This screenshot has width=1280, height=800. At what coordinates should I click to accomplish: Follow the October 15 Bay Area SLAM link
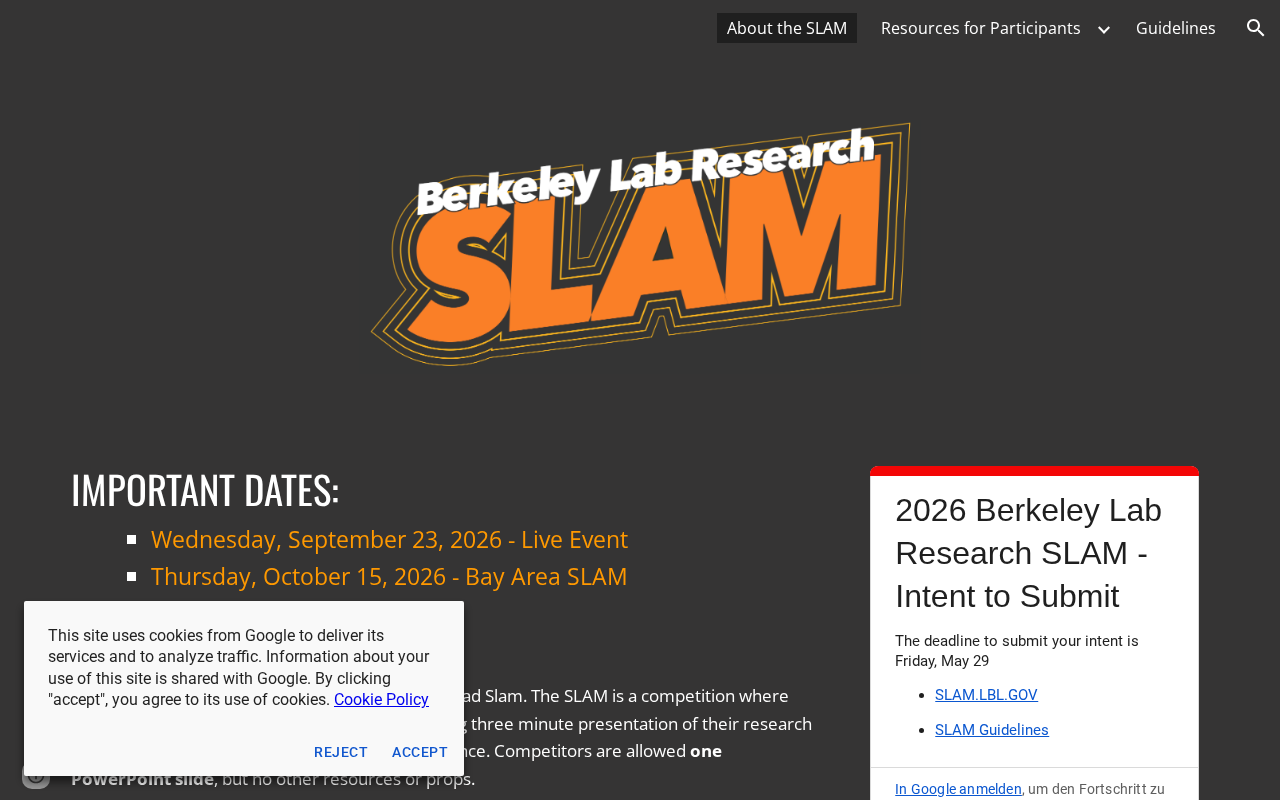[x=389, y=576]
